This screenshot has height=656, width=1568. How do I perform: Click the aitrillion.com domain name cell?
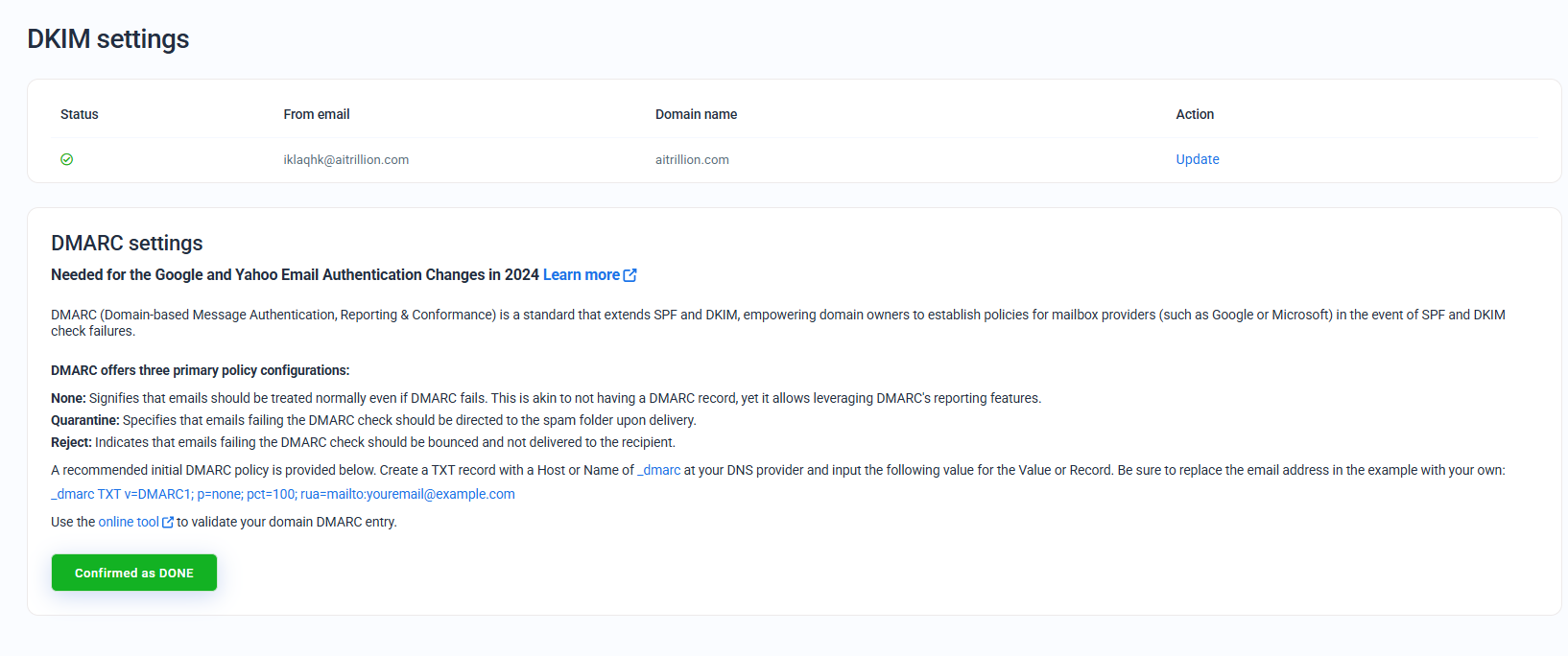click(x=692, y=160)
